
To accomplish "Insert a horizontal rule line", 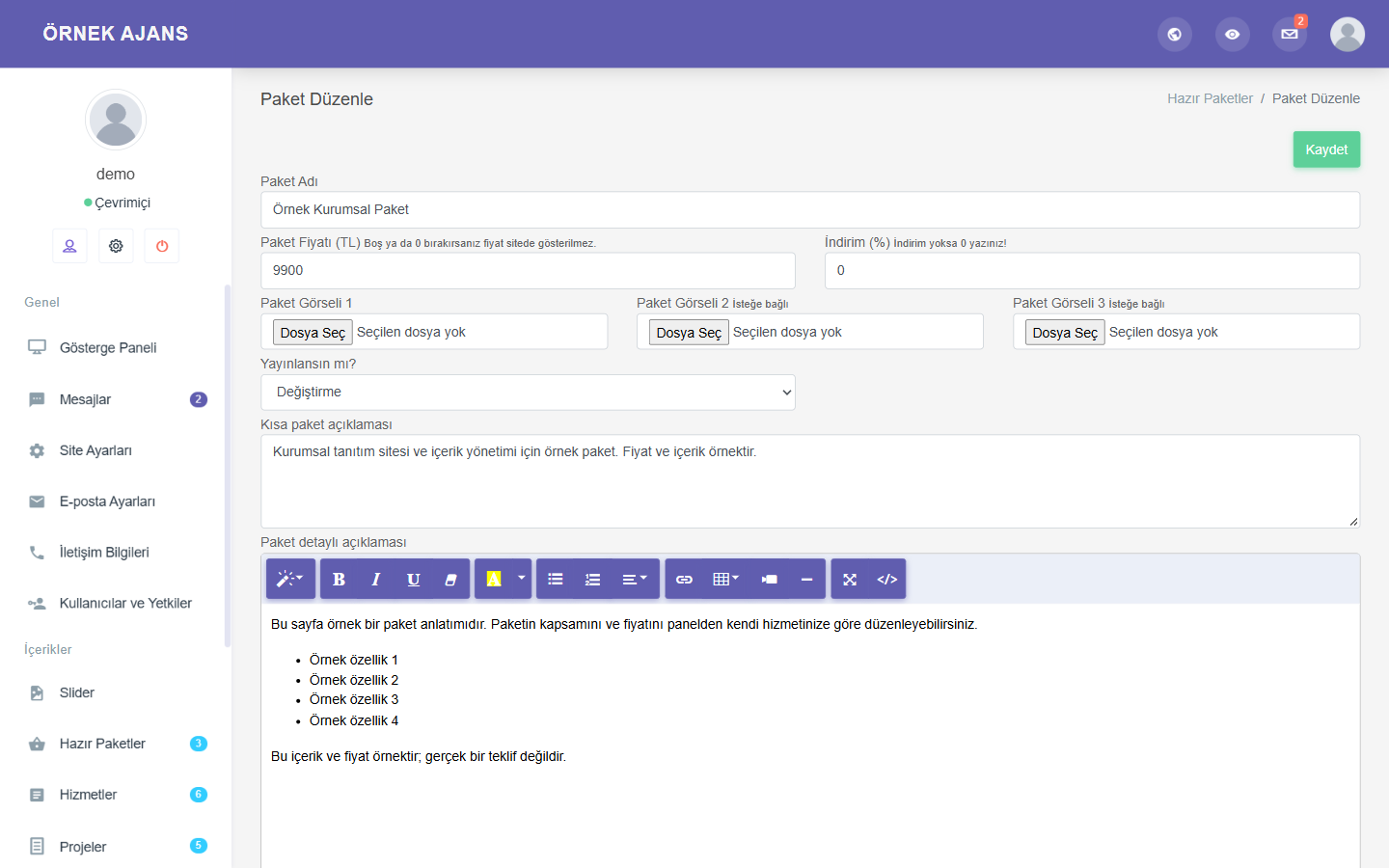I will click(806, 579).
